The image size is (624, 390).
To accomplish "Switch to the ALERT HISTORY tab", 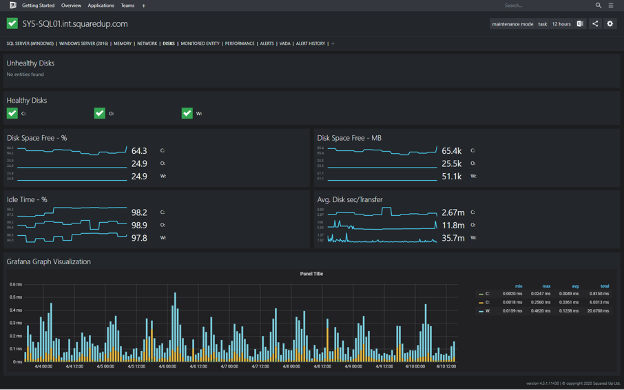I will pos(310,43).
